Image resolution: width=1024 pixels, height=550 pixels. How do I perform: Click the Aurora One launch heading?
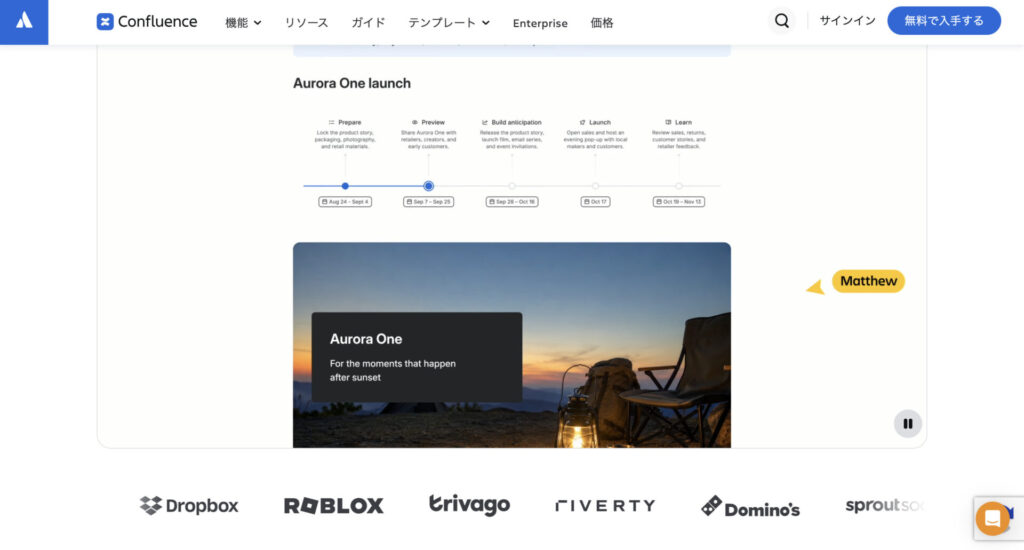pos(352,83)
